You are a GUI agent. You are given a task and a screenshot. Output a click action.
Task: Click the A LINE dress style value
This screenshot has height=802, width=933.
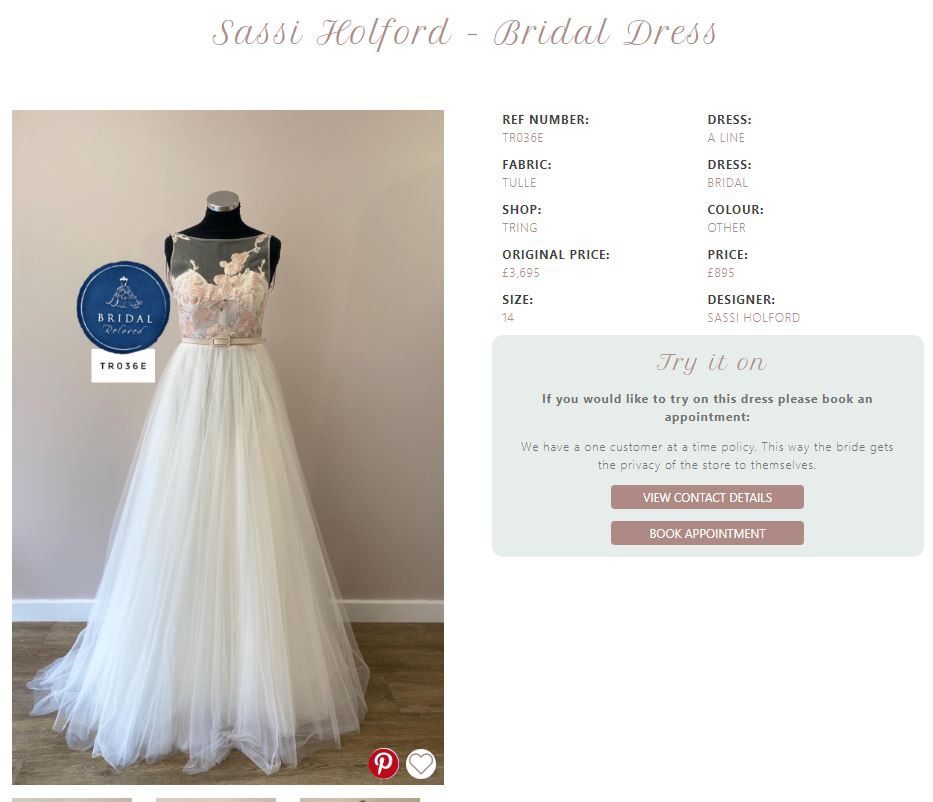[726, 138]
